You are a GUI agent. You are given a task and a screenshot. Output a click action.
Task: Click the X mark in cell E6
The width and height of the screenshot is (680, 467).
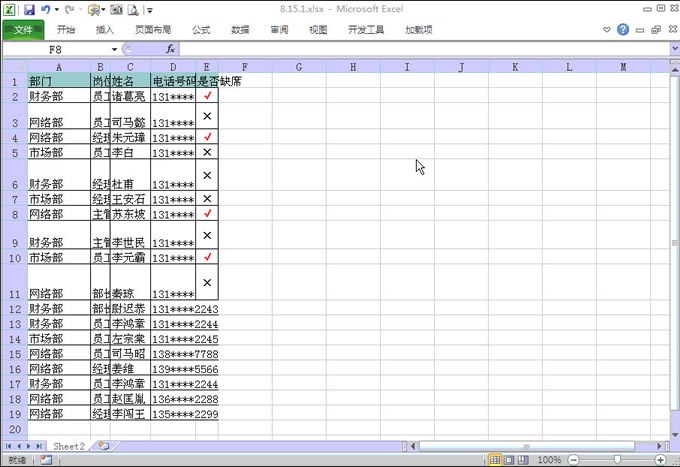pyautogui.click(x=207, y=175)
